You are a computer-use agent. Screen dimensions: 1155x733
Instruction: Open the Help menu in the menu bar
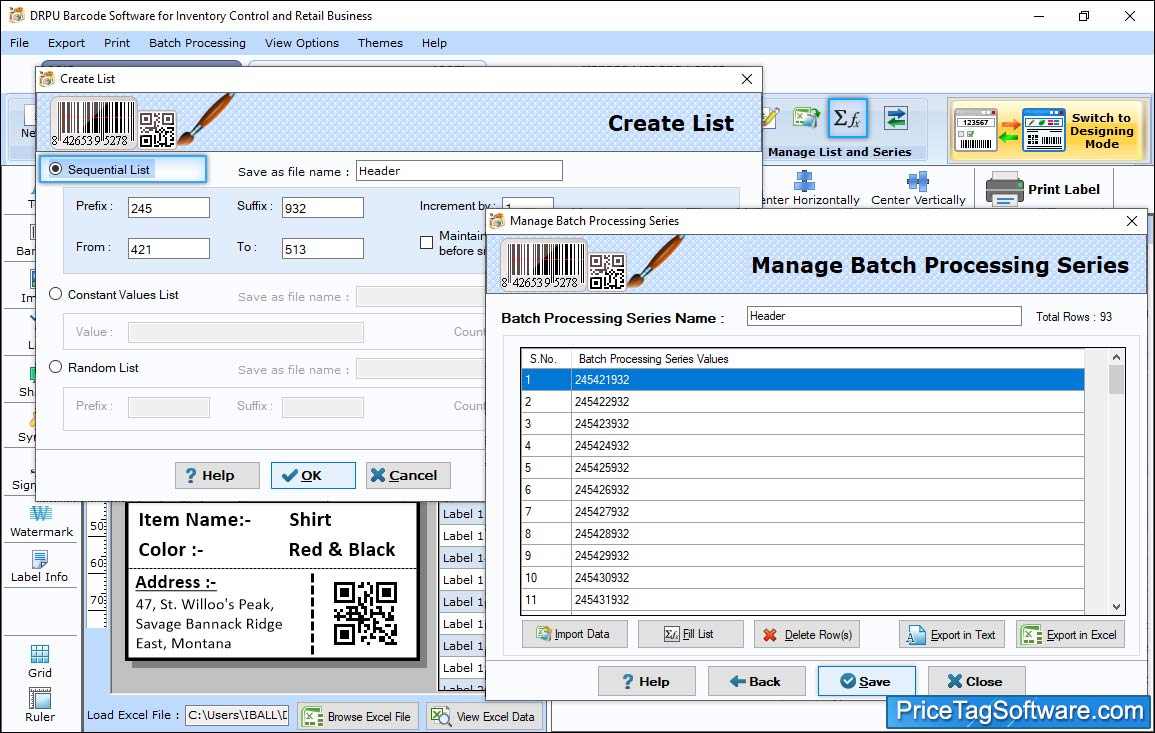tap(434, 43)
